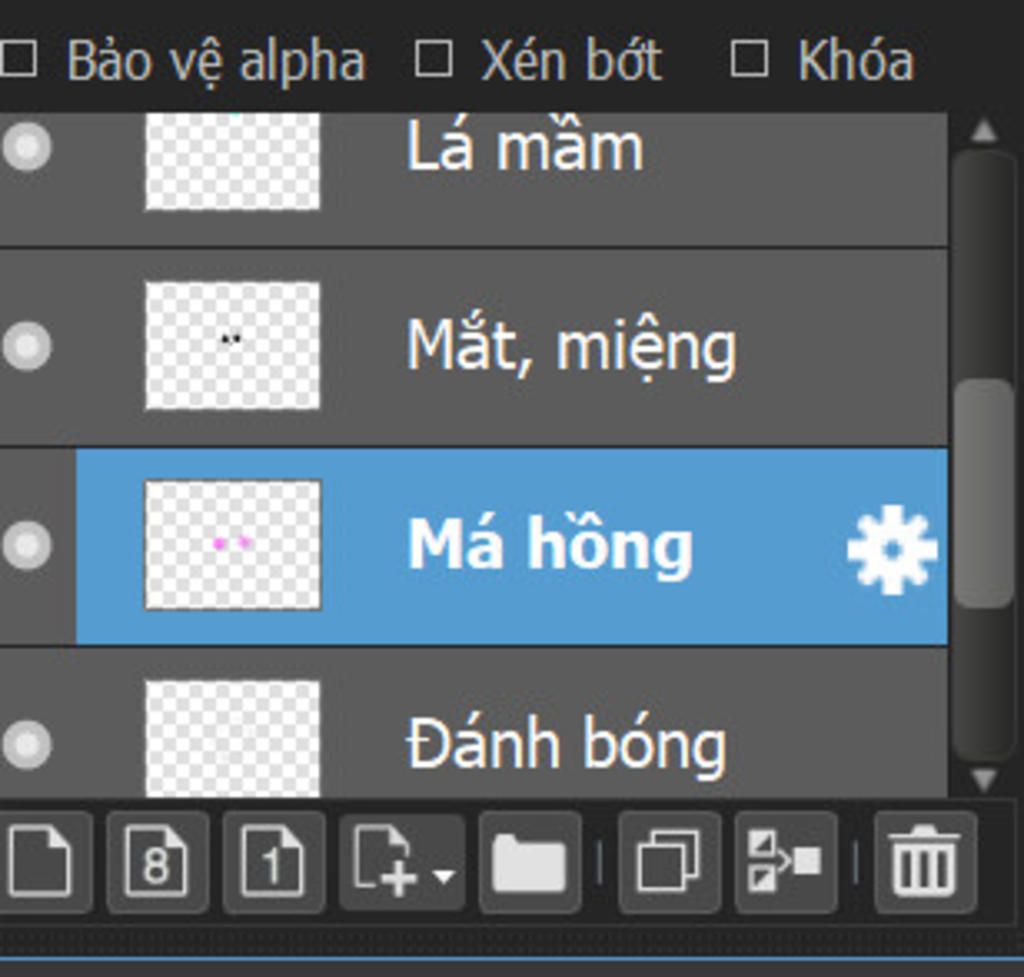Merge layer down icon
This screenshot has width=1024, height=977.
click(786, 861)
